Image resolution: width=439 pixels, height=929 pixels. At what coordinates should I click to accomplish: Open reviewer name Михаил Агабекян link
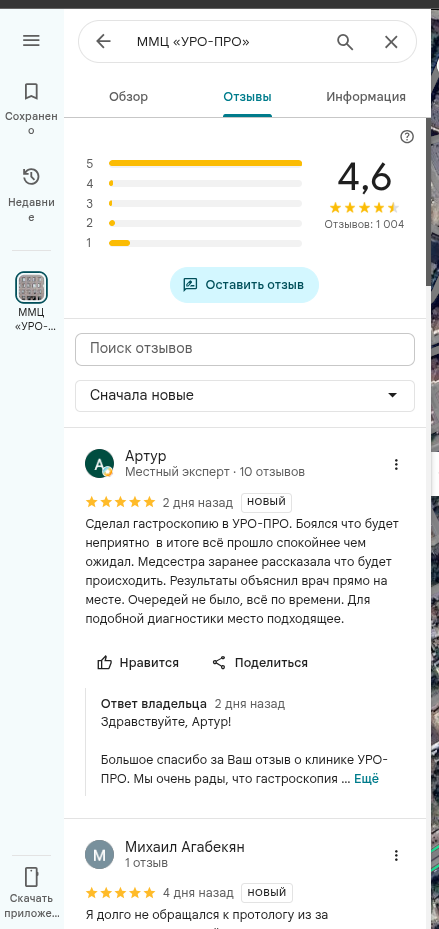[185, 847]
